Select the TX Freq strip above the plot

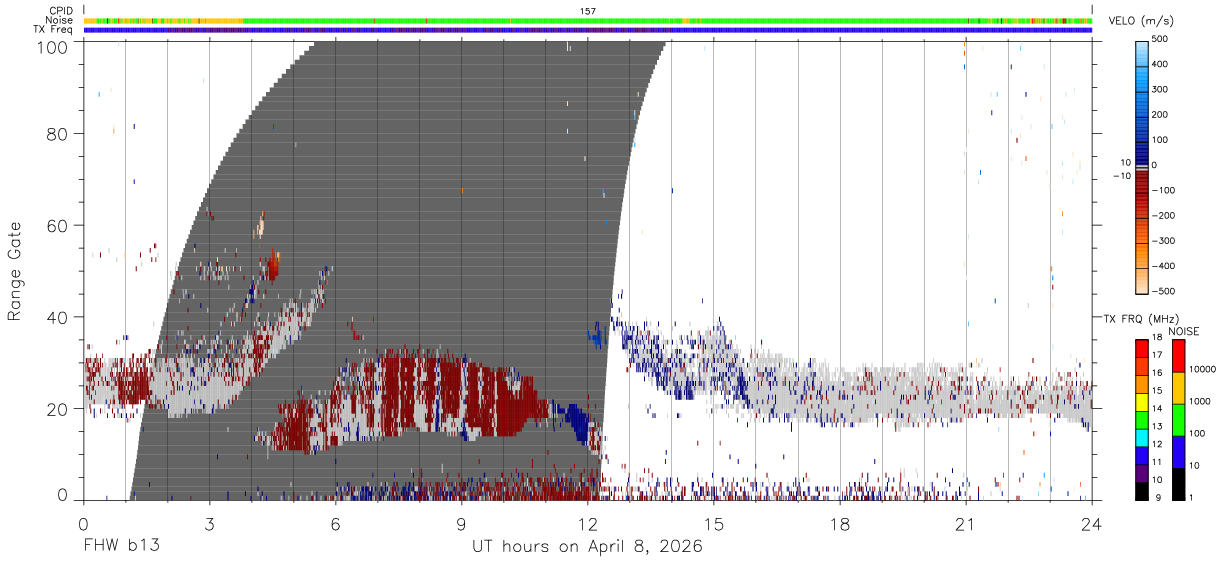click(x=588, y=30)
